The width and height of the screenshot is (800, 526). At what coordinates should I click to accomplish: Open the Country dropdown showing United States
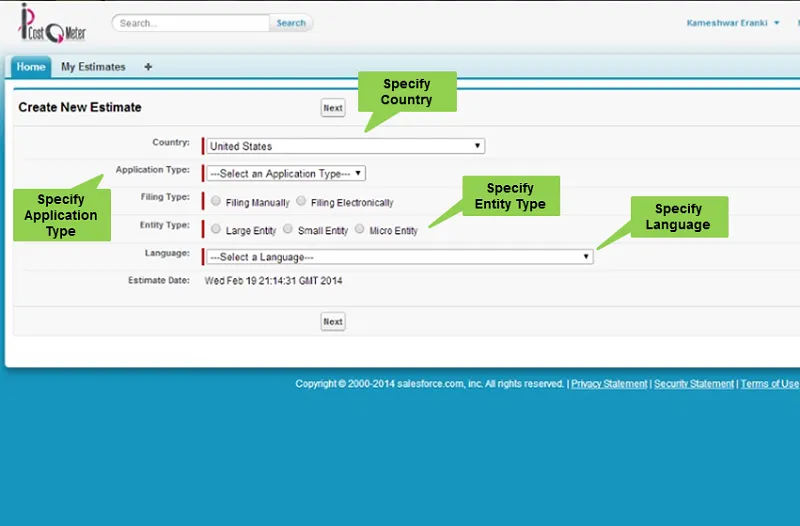pos(345,146)
